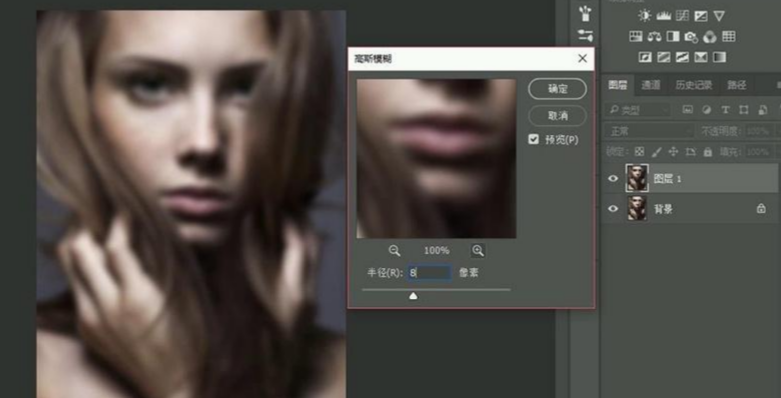Switch to the 通道 tab
The width and height of the screenshot is (781, 398).
(x=651, y=85)
